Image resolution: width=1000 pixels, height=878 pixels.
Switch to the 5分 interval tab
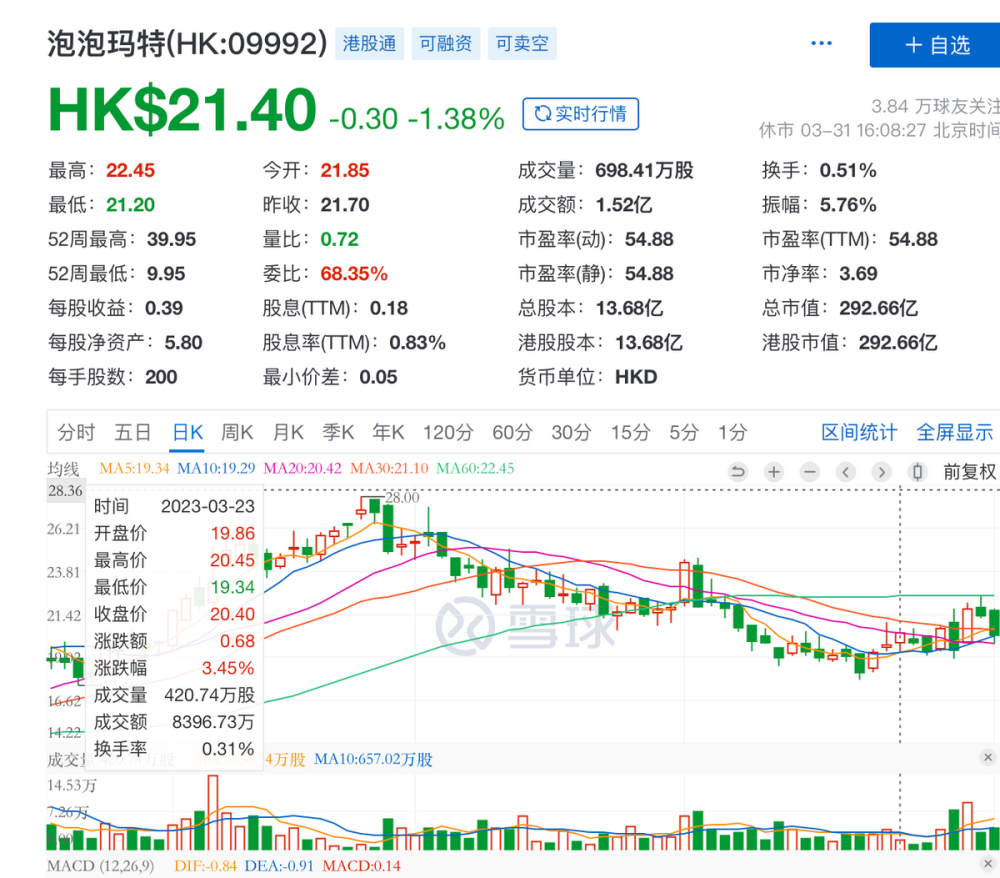coord(684,432)
